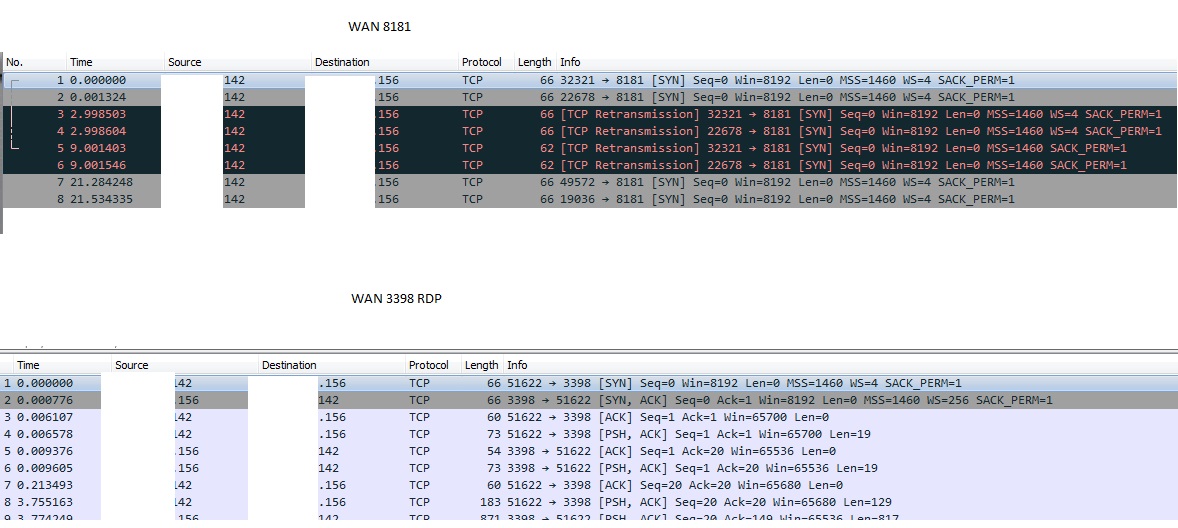Screen dimensions: 1178x528
Task: Select RDP PSH, ACK packet at 0.006578
Action: (589, 434)
